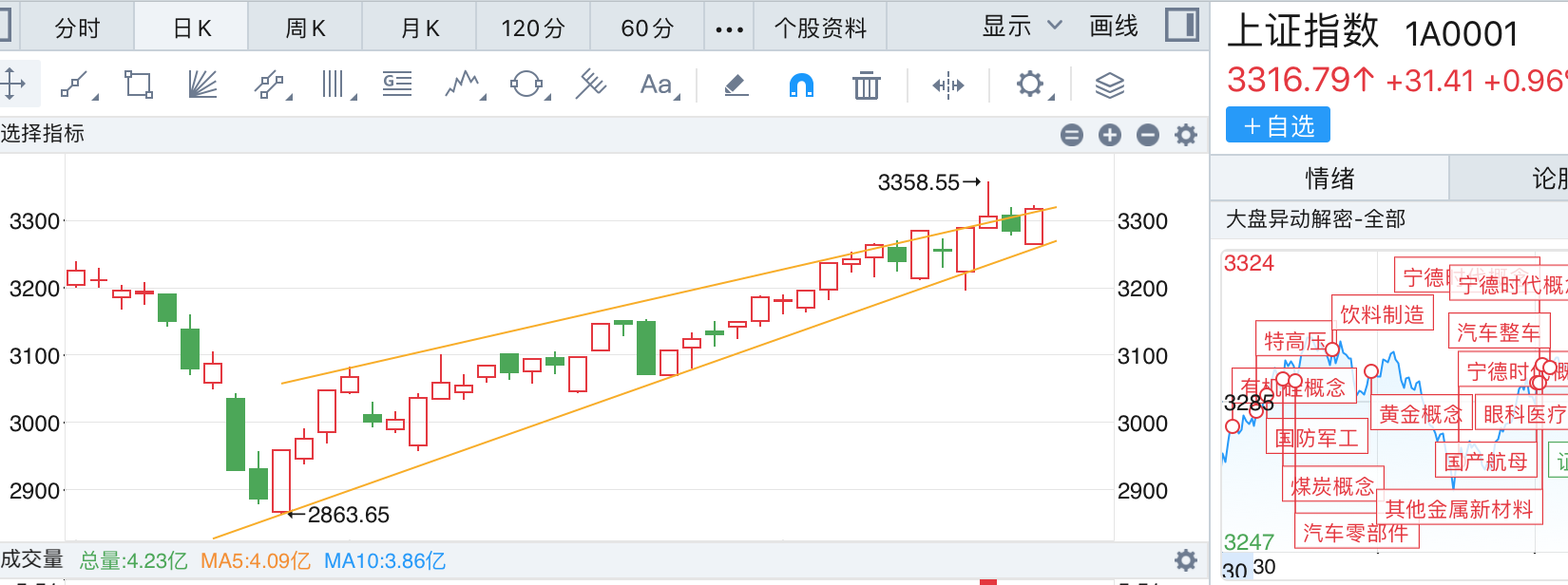Select the line segment drawing tool
The image size is (1568, 585).
76,85
